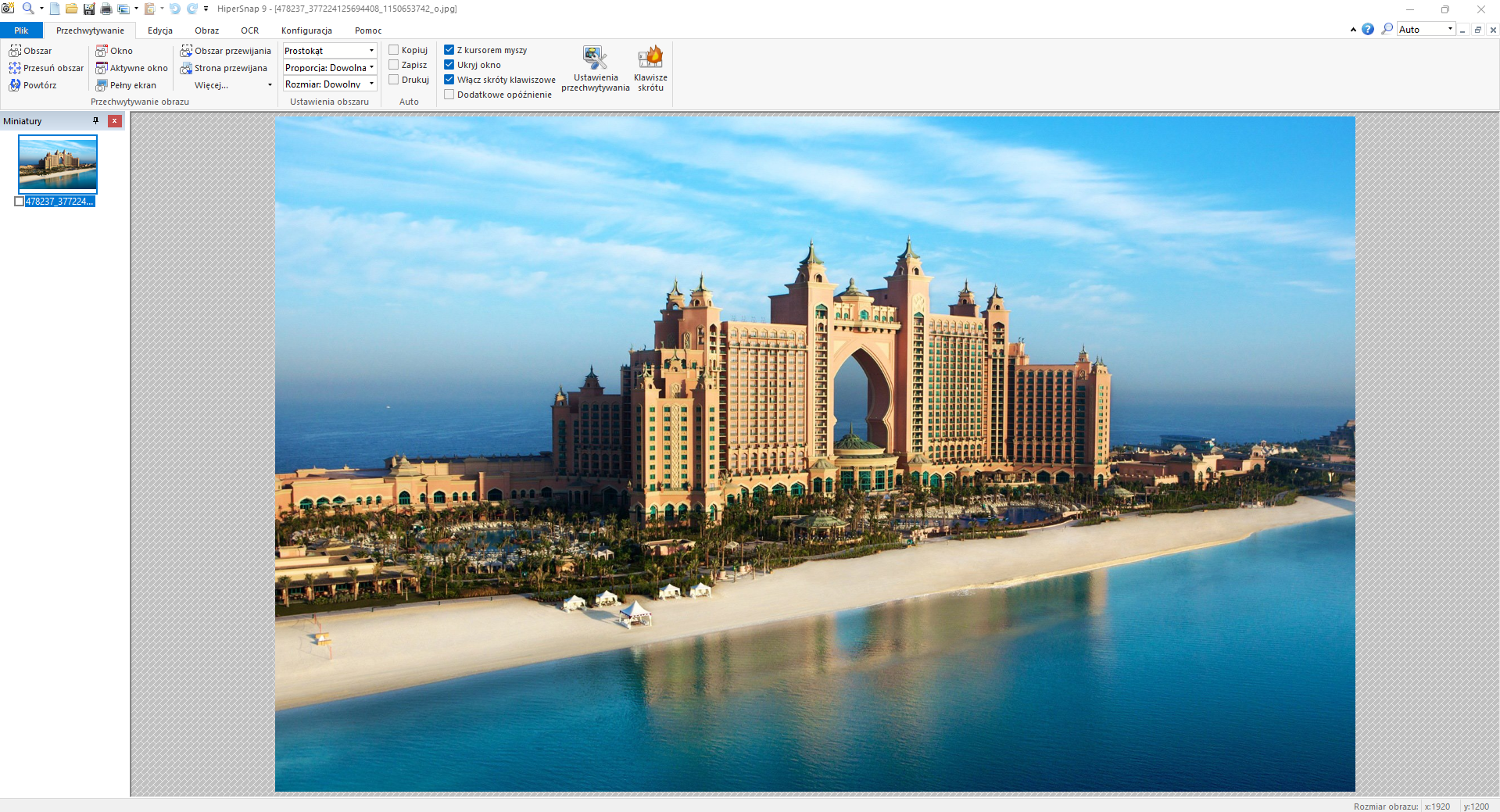The width and height of the screenshot is (1500, 812).
Task: Undo the last action with the undo arrow
Action: pyautogui.click(x=175, y=9)
